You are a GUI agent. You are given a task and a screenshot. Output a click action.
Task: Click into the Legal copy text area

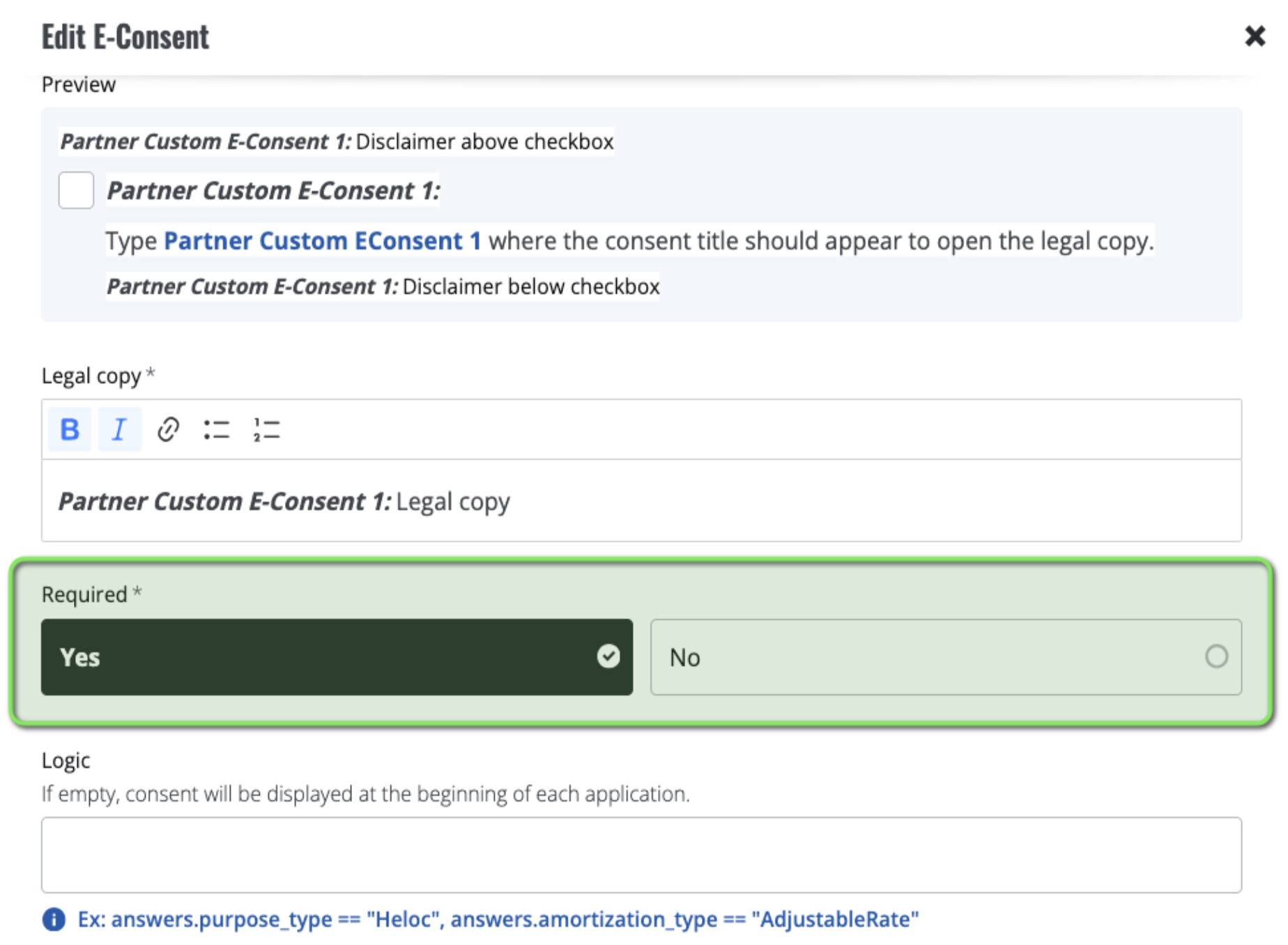(x=641, y=501)
